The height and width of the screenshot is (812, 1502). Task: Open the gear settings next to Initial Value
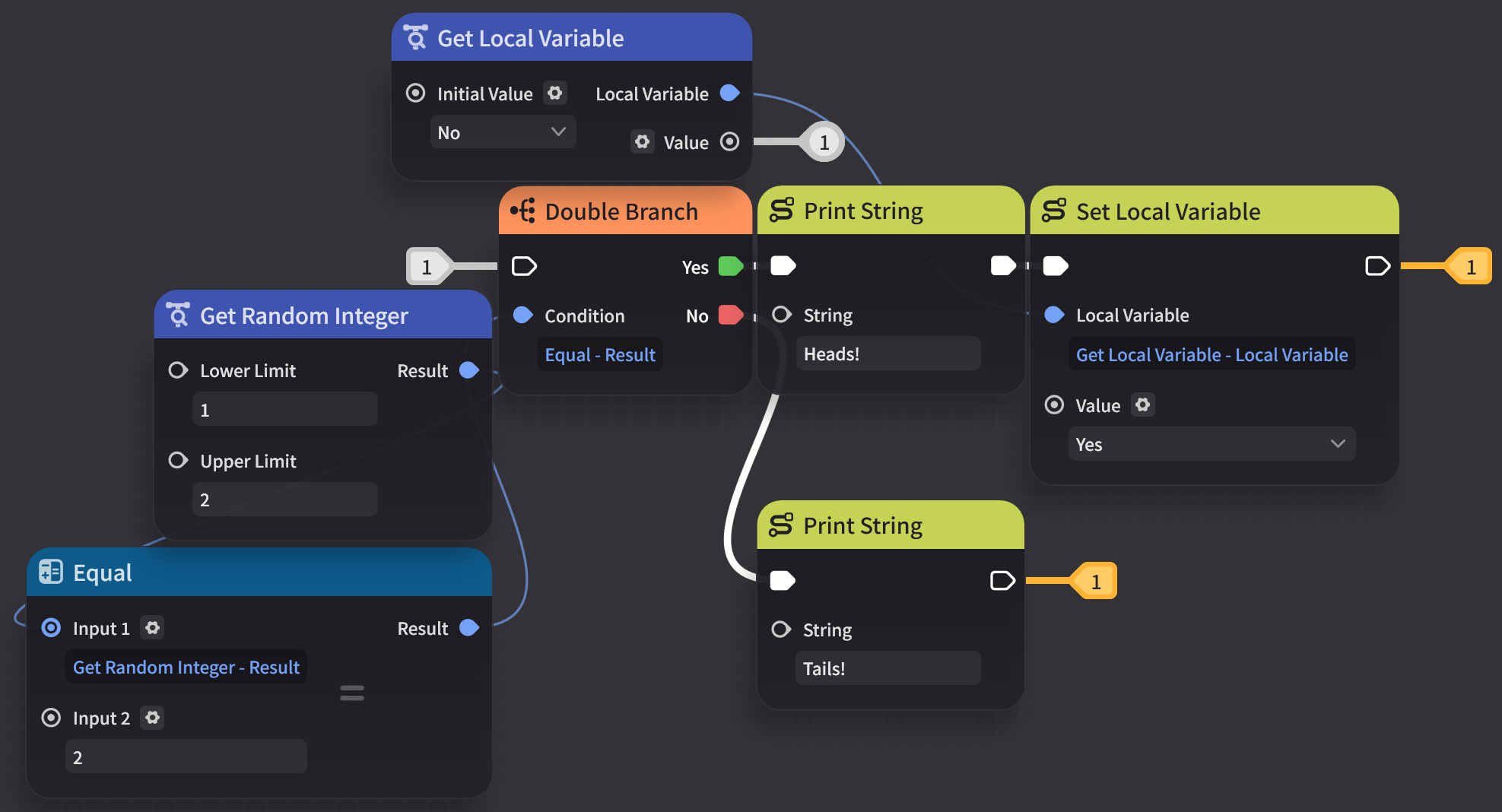click(x=555, y=93)
